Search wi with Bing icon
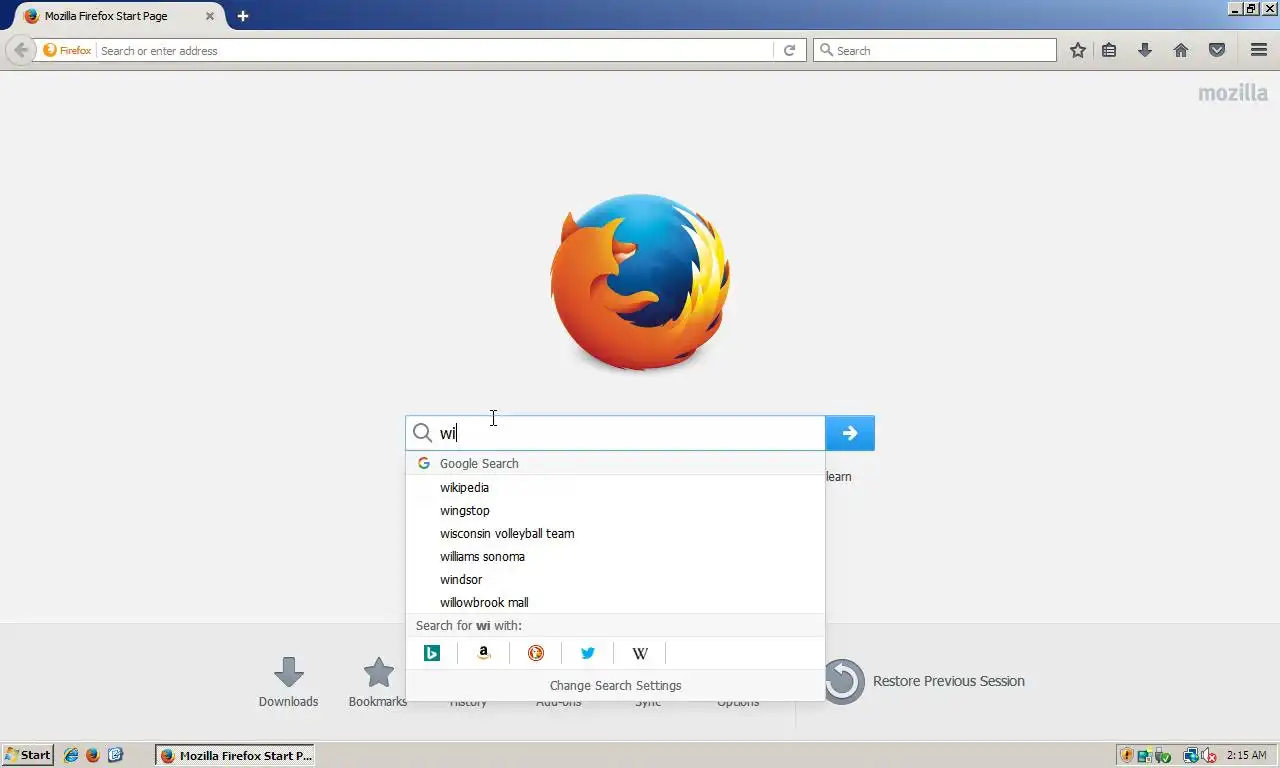1280x768 pixels. pyautogui.click(x=432, y=653)
